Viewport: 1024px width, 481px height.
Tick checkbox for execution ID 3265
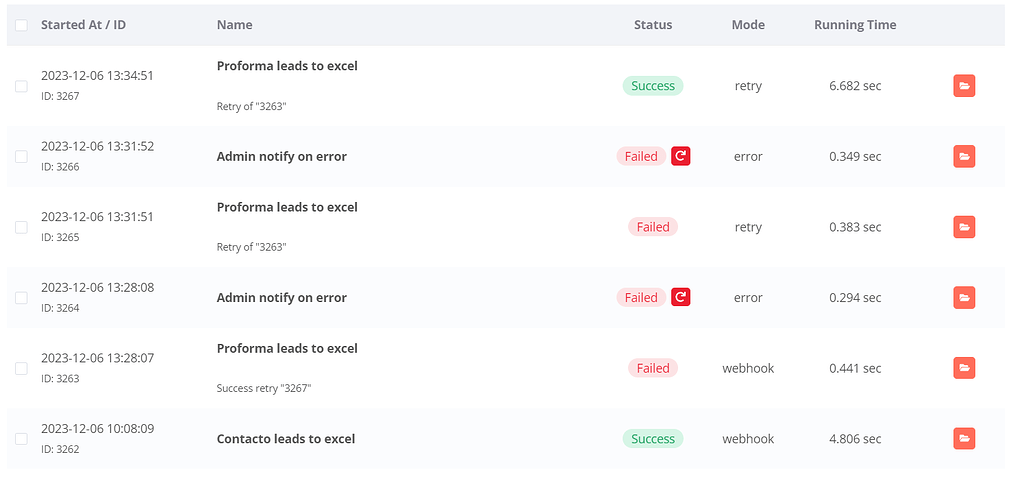coord(21,227)
